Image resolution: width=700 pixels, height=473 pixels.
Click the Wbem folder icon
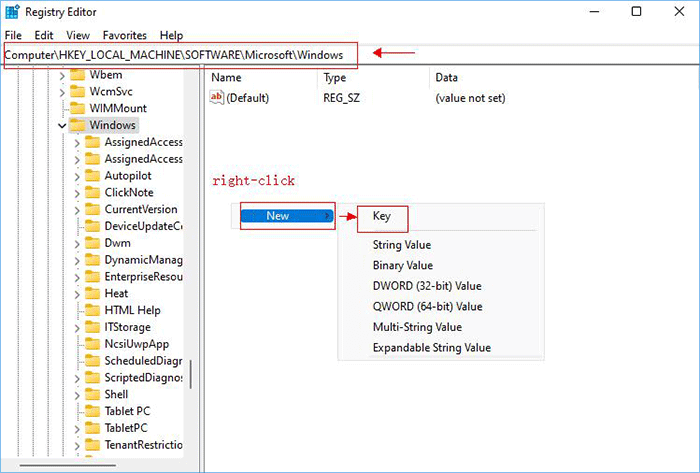77,74
